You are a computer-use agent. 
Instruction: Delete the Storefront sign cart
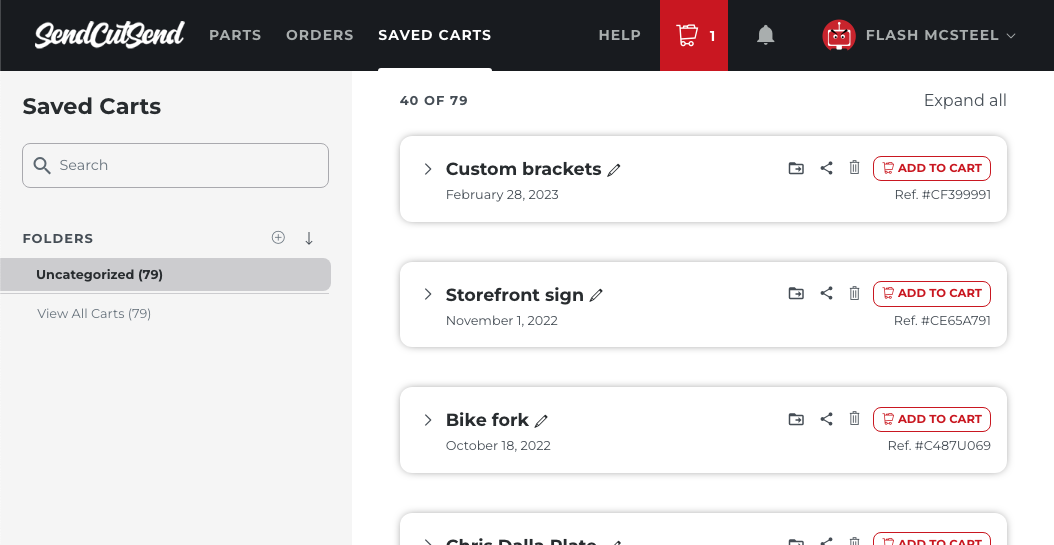[854, 293]
